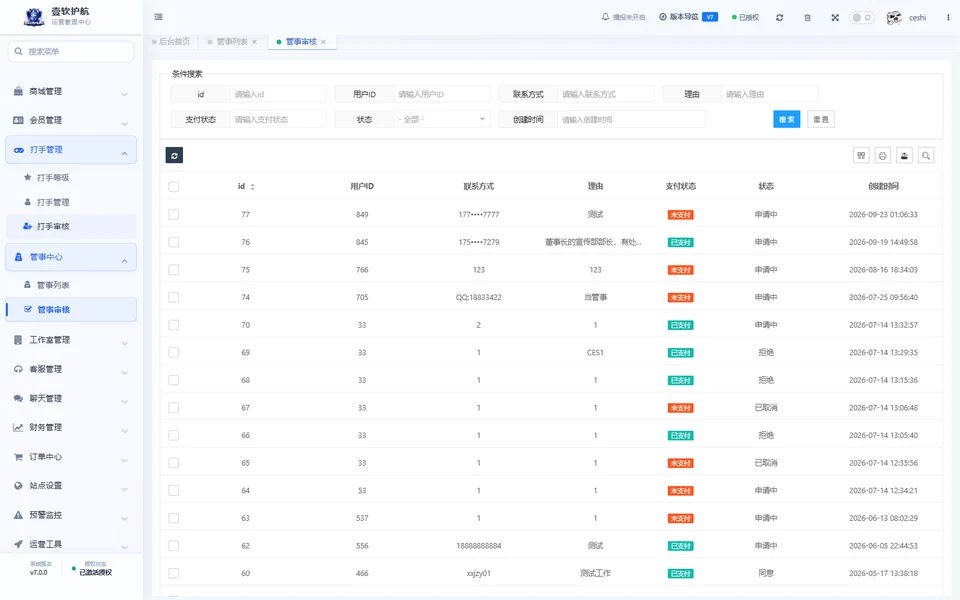Screen dimensions: 960x600
Task: Collapse the sidebar with the hamburger icon
Action: click(159, 17)
